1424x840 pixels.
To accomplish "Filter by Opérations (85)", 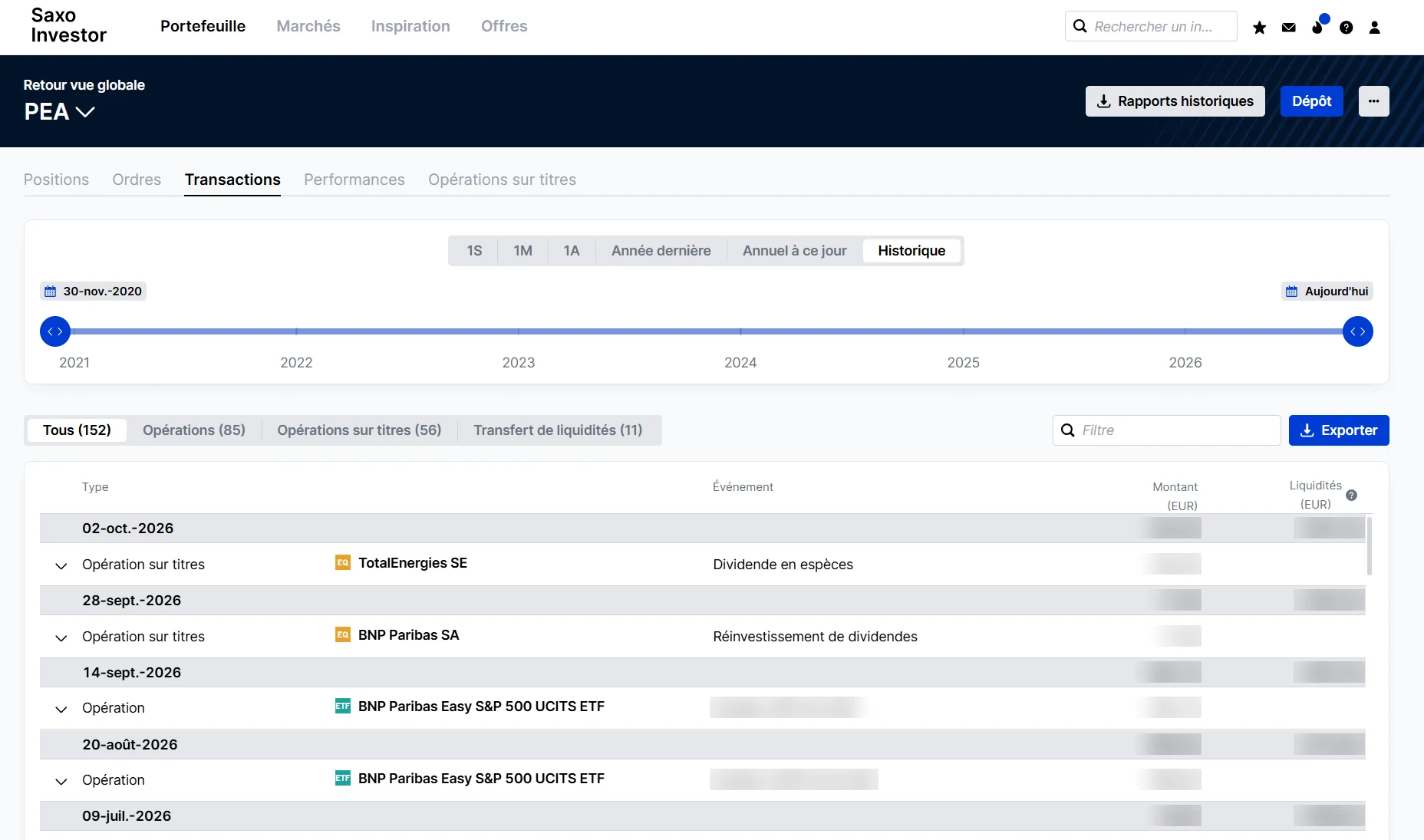I will [194, 430].
